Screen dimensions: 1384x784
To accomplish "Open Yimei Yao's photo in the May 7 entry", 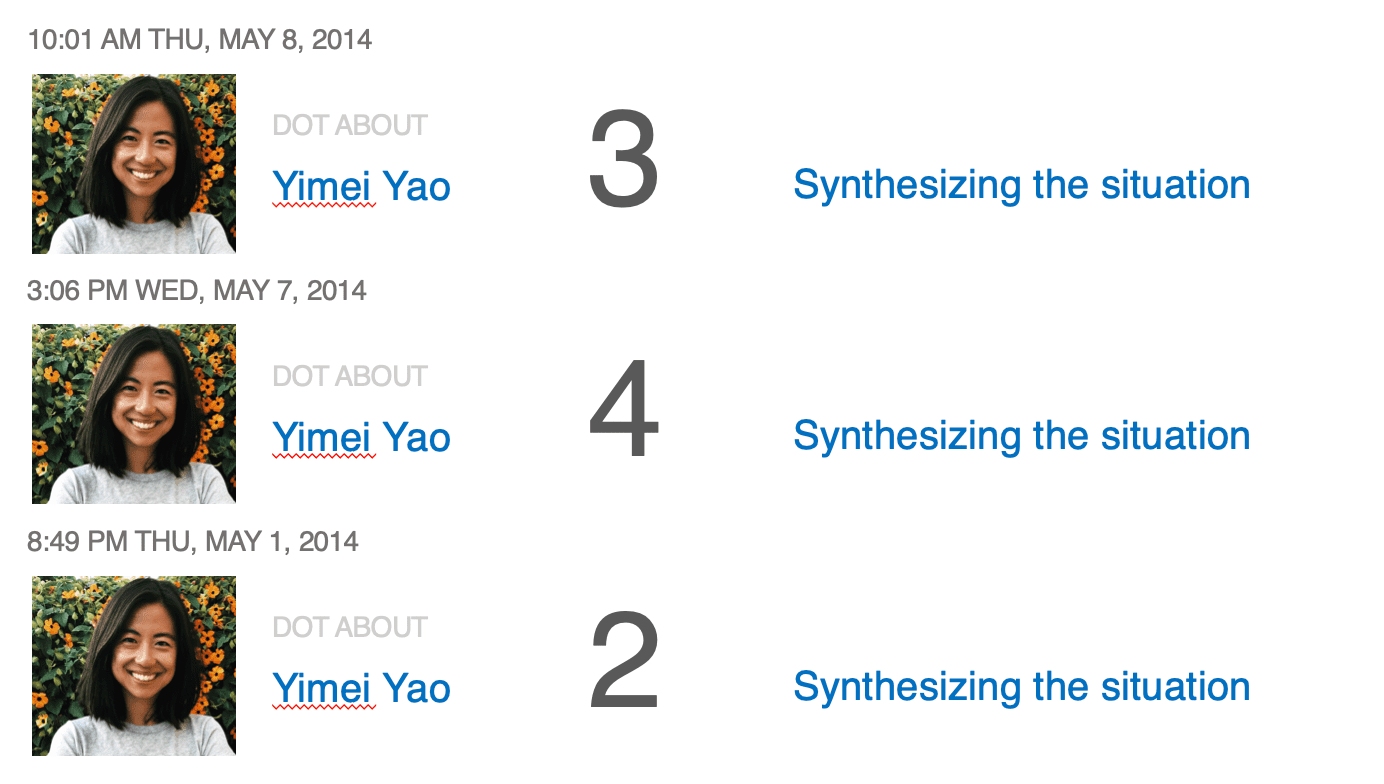I will coord(134,414).
